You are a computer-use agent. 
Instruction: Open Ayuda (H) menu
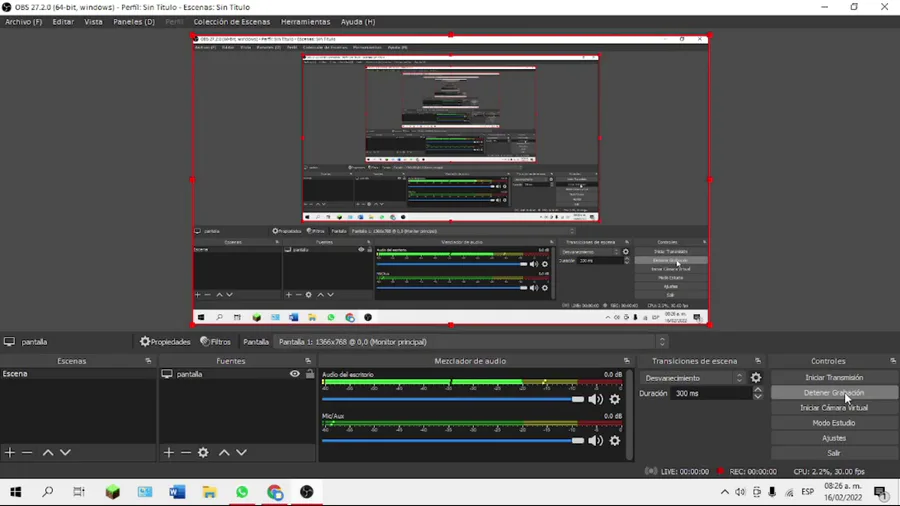[x=358, y=22]
